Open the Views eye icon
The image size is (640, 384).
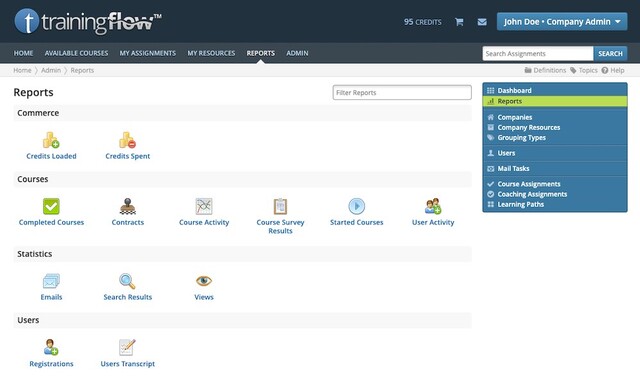(x=204, y=281)
